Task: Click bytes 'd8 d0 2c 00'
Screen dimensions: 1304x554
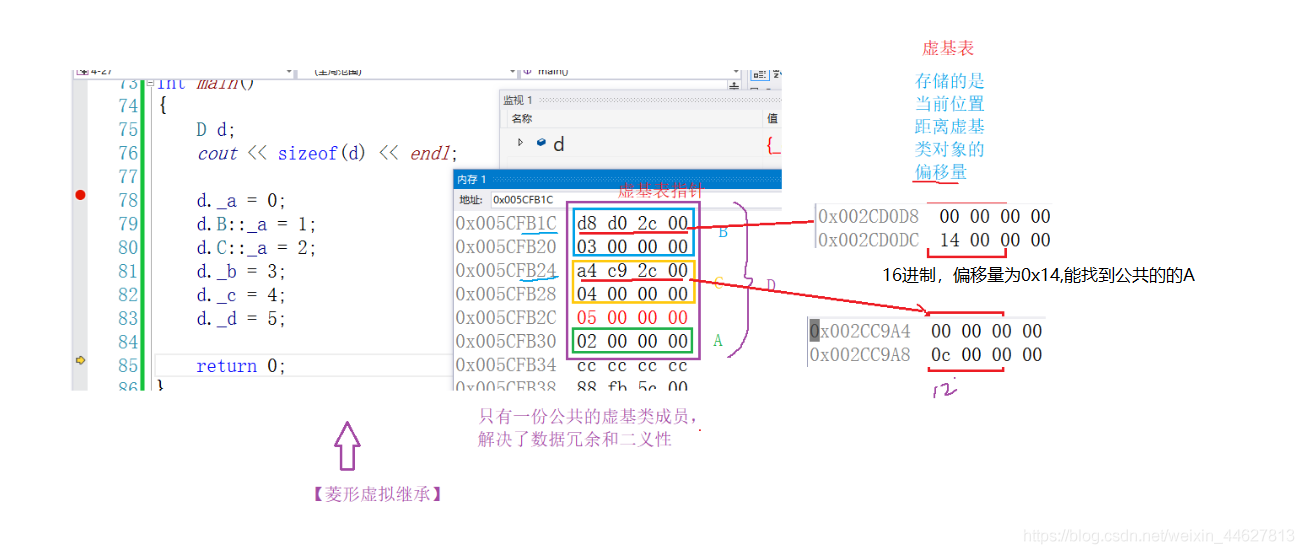Action: [633, 223]
